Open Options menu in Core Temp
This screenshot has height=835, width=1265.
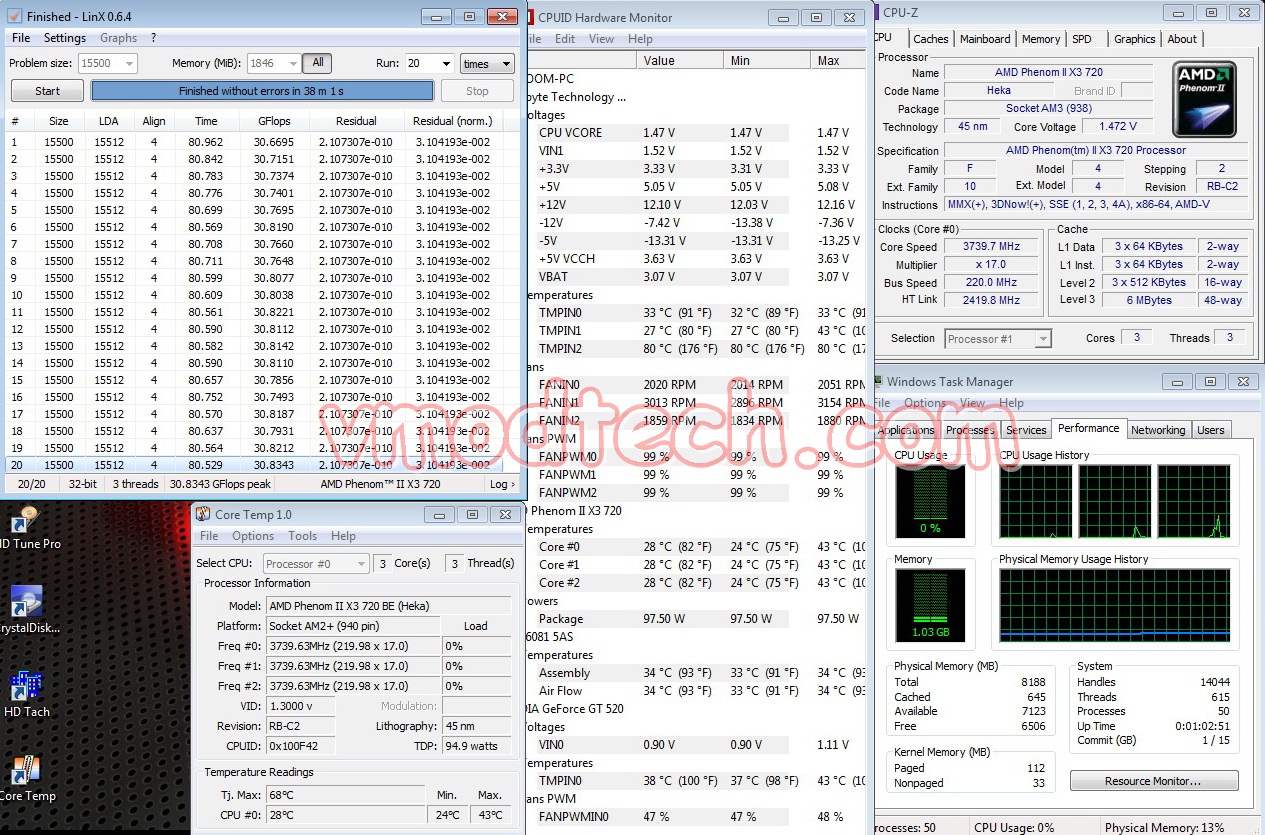pos(253,536)
